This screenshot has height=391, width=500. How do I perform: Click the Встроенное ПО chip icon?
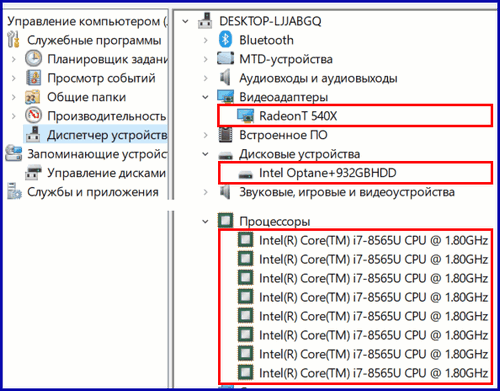[x=226, y=134]
